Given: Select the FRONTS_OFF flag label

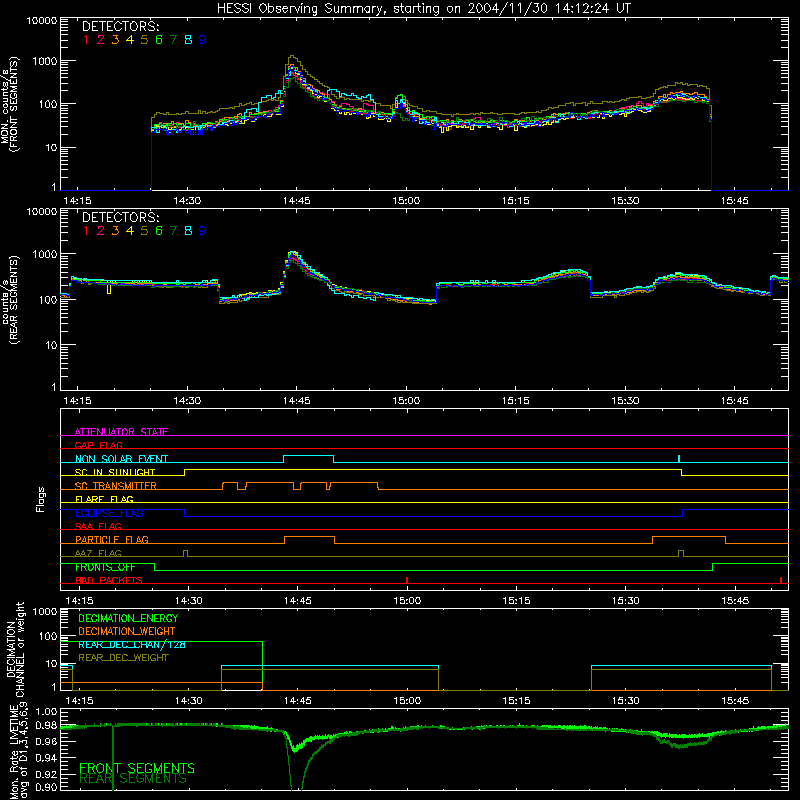Looking at the screenshot, I should (105, 567).
